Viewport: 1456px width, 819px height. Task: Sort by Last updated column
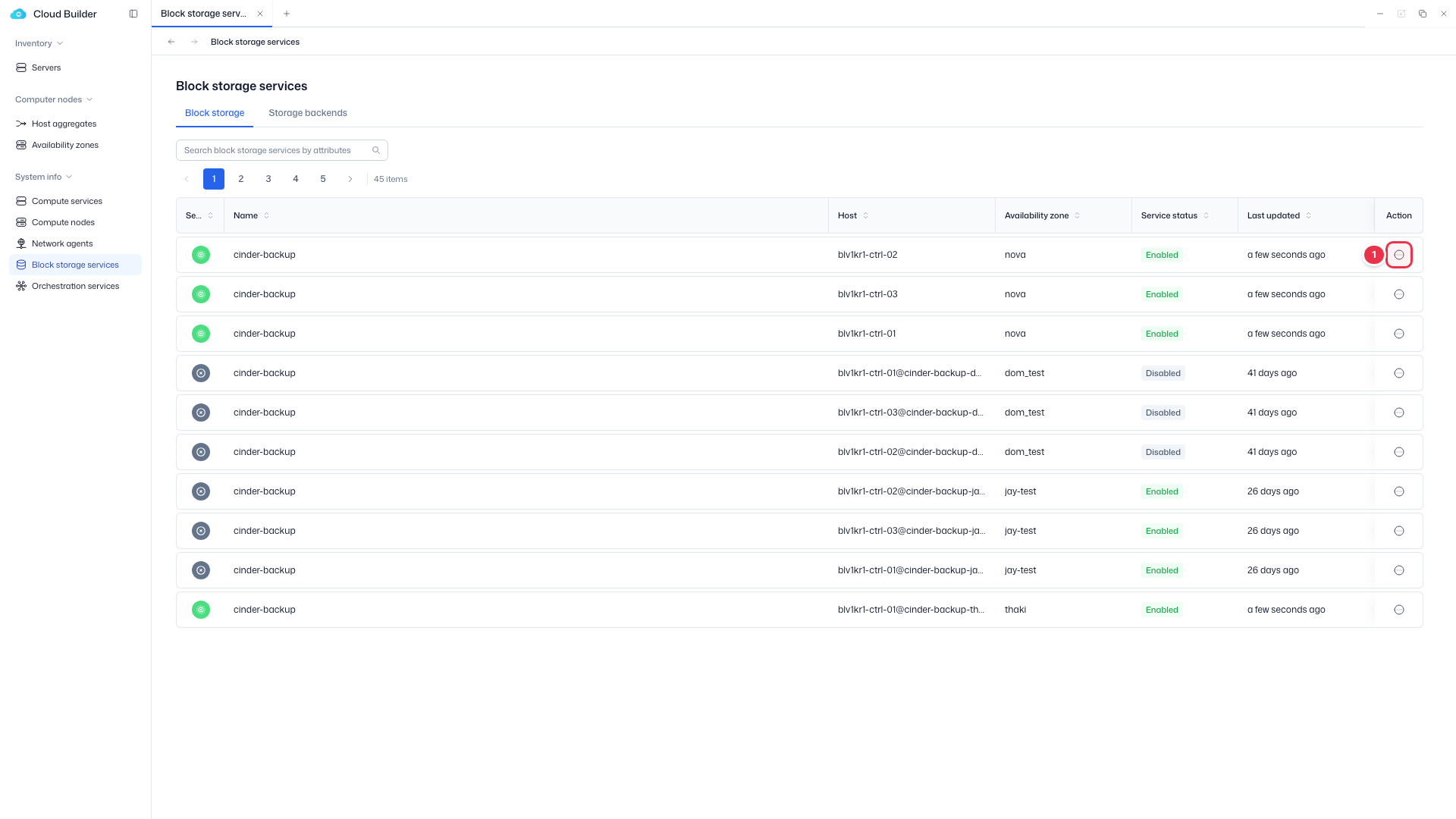coord(1308,215)
